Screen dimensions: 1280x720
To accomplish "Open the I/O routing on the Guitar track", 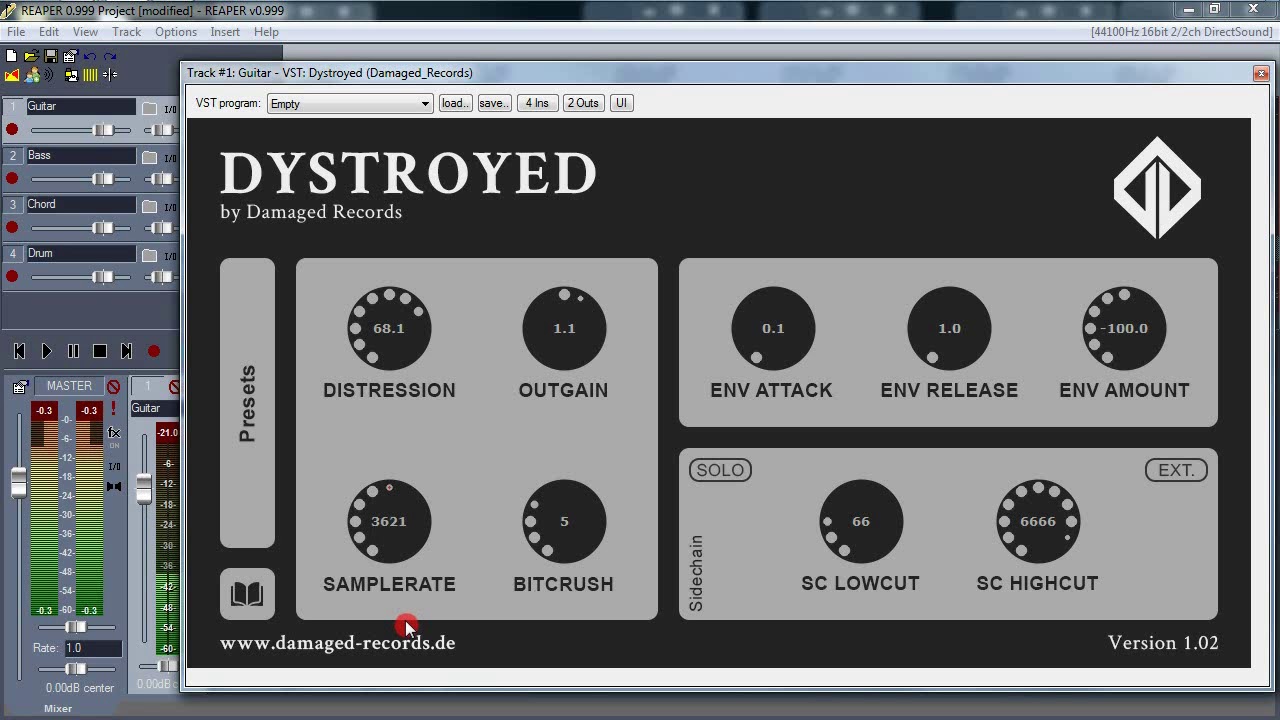I will pyautogui.click(x=170, y=109).
